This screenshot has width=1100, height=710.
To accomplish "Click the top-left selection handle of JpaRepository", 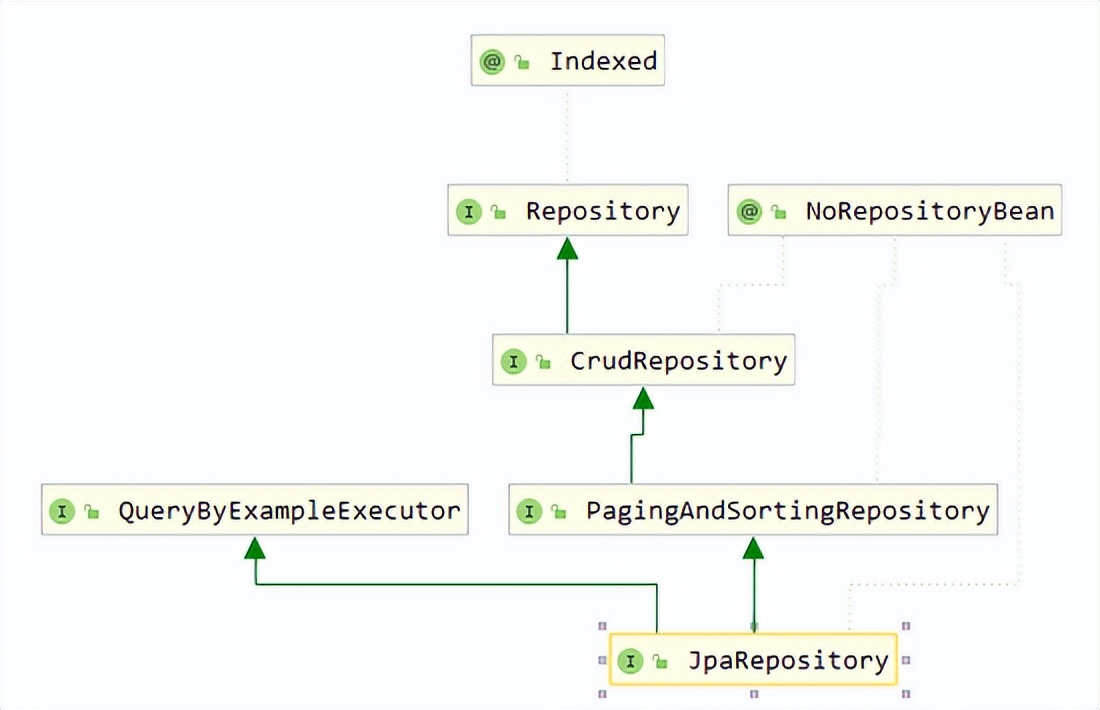I will pos(602,626).
